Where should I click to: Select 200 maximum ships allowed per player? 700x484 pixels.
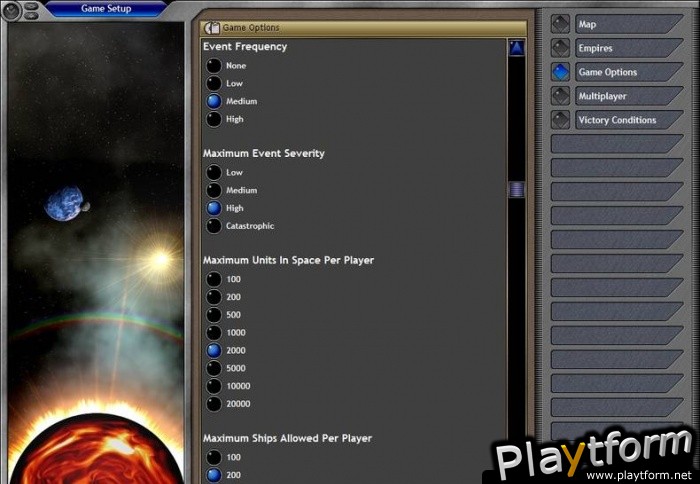coord(214,475)
